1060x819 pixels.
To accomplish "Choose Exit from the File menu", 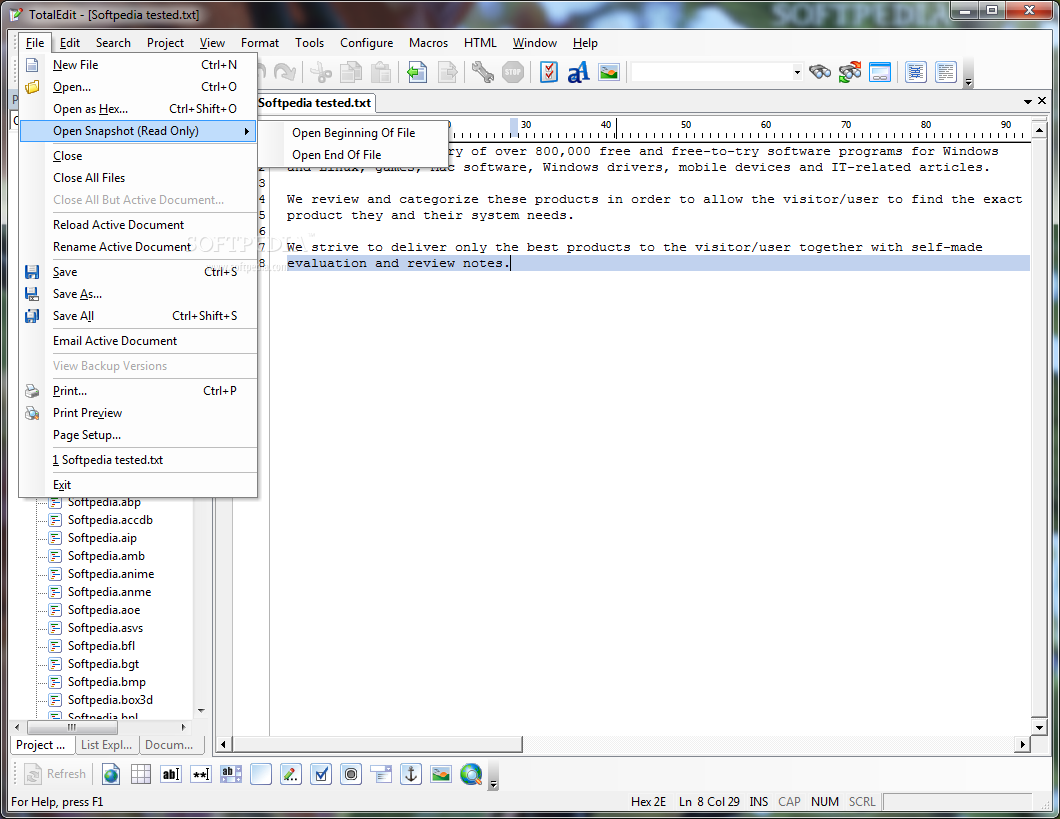I will point(139,485).
